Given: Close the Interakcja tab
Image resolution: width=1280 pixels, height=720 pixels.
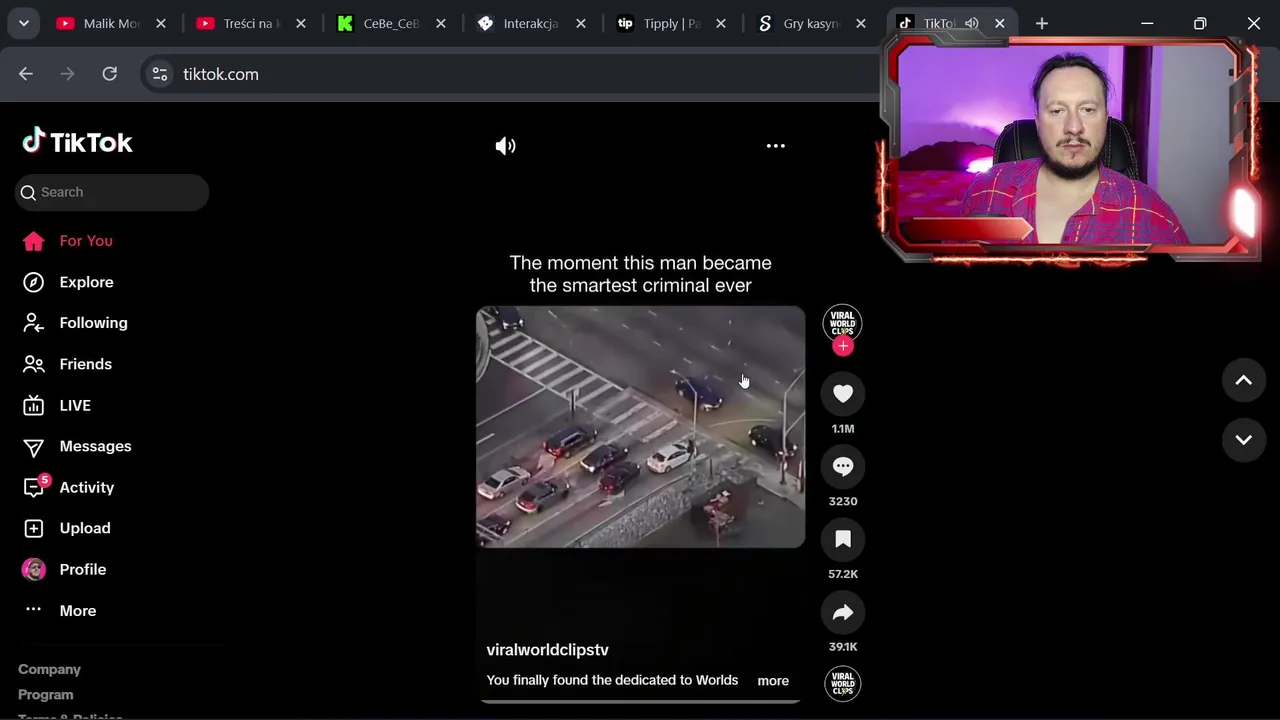Looking at the screenshot, I should tap(581, 23).
